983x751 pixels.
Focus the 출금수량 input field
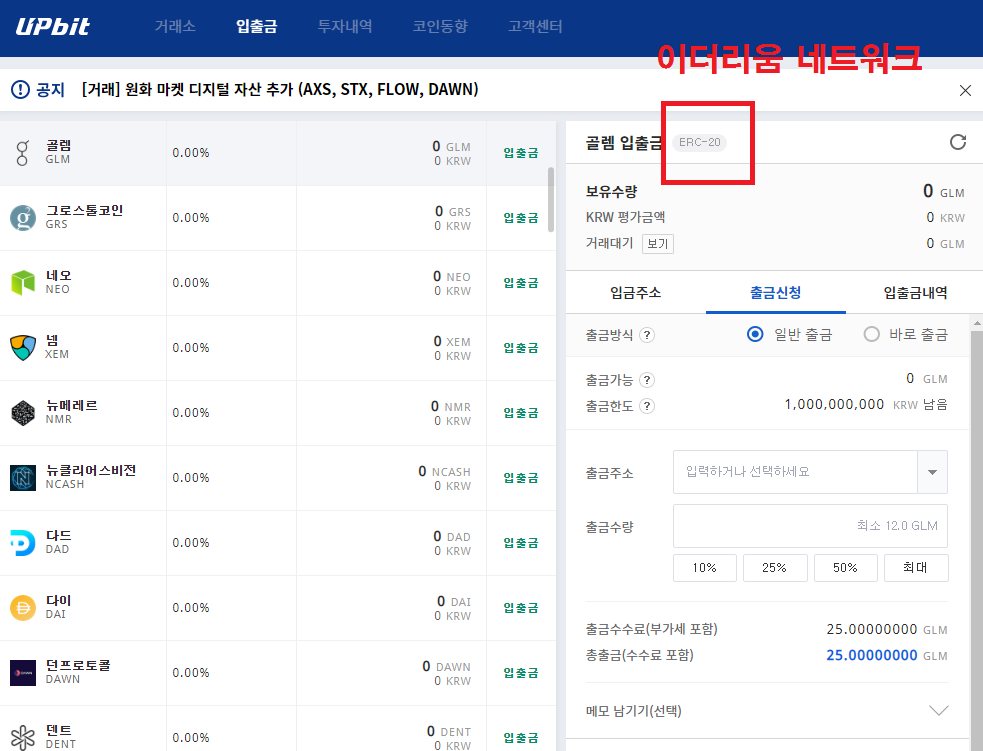(810, 526)
